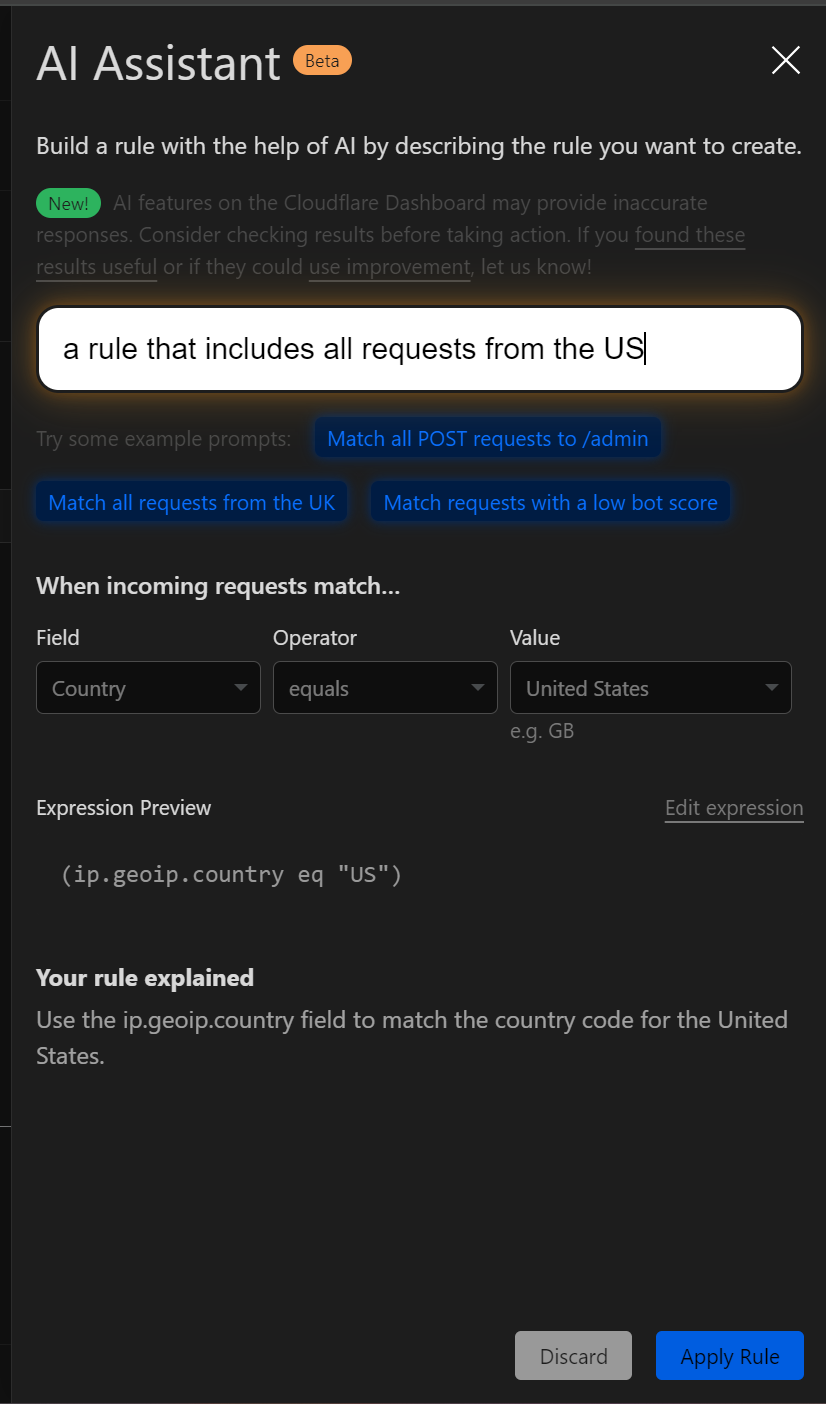Viewport: 826px width, 1404px height.
Task: Click the 'When incoming requests match...' heading
Action: pos(218,586)
